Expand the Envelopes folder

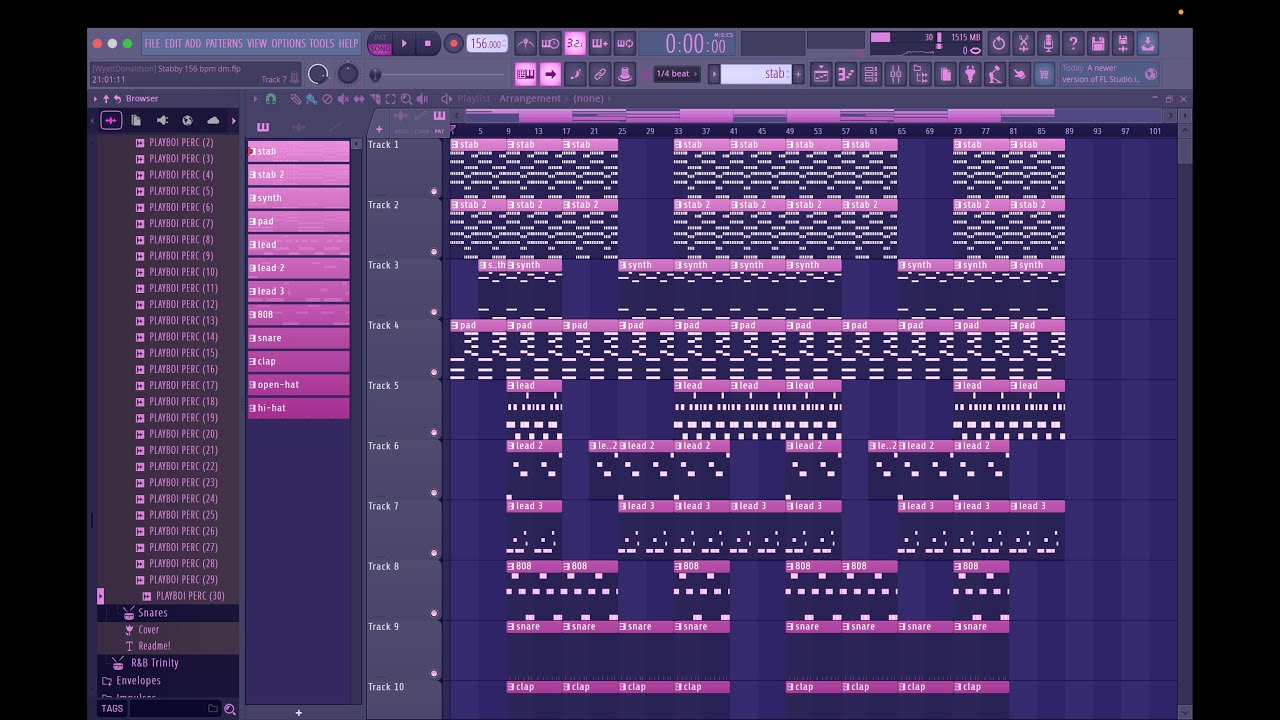[x=138, y=681]
